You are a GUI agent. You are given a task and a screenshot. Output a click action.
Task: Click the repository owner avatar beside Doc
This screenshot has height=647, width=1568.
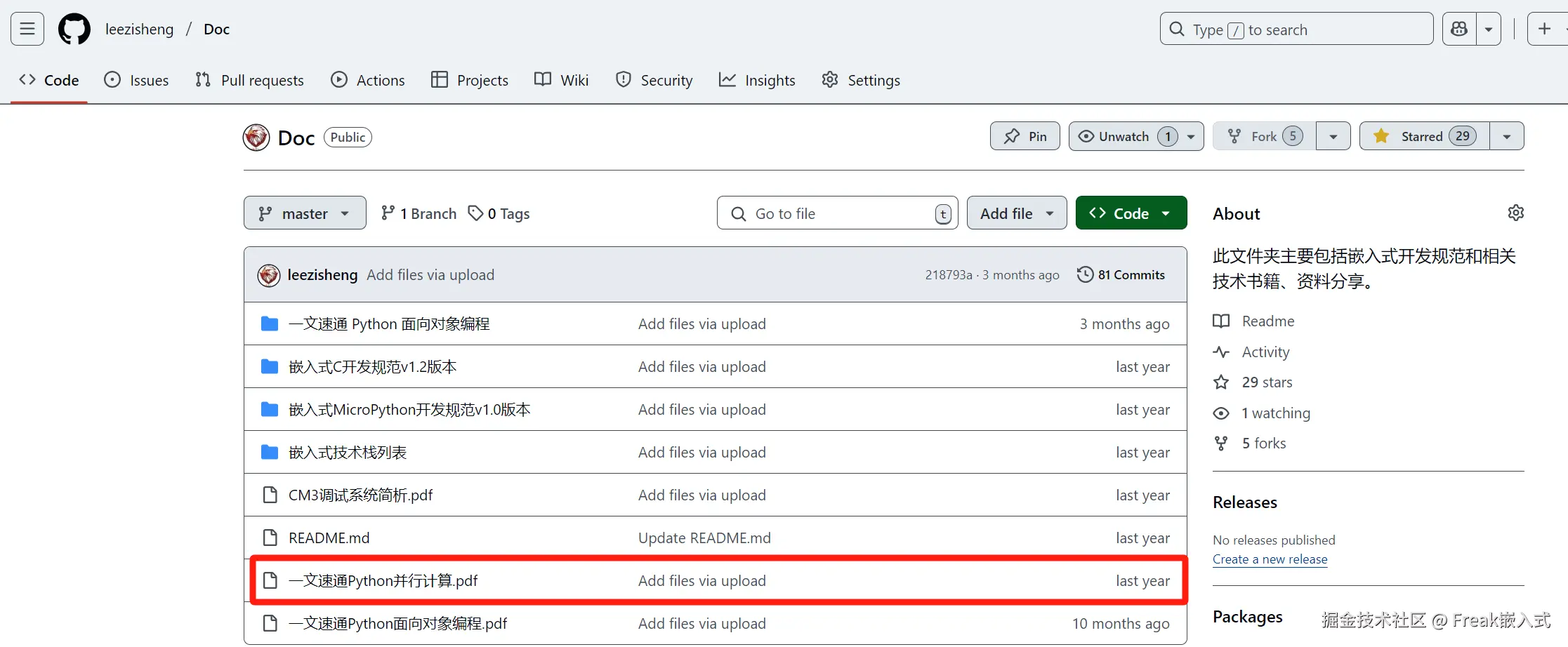[x=256, y=138]
